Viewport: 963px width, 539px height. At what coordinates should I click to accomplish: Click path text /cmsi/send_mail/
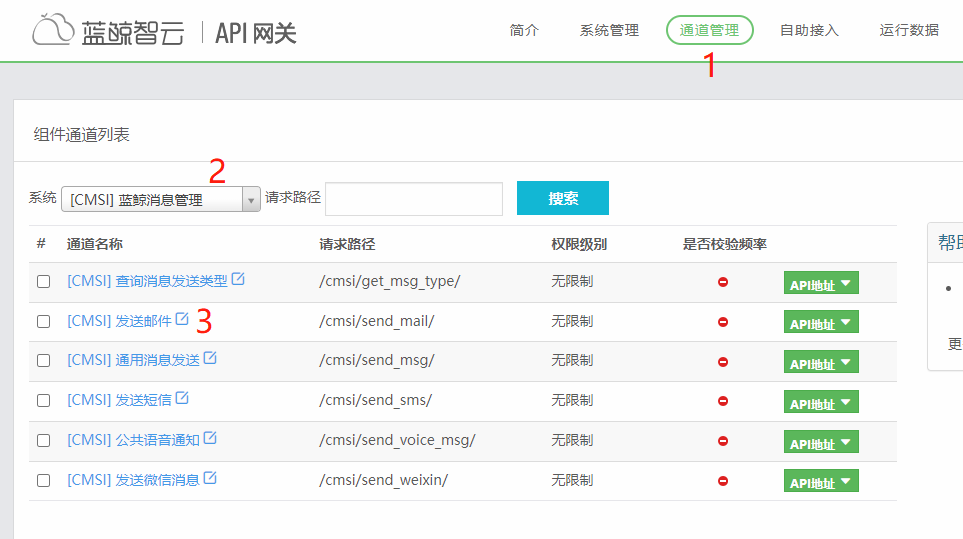(376, 321)
